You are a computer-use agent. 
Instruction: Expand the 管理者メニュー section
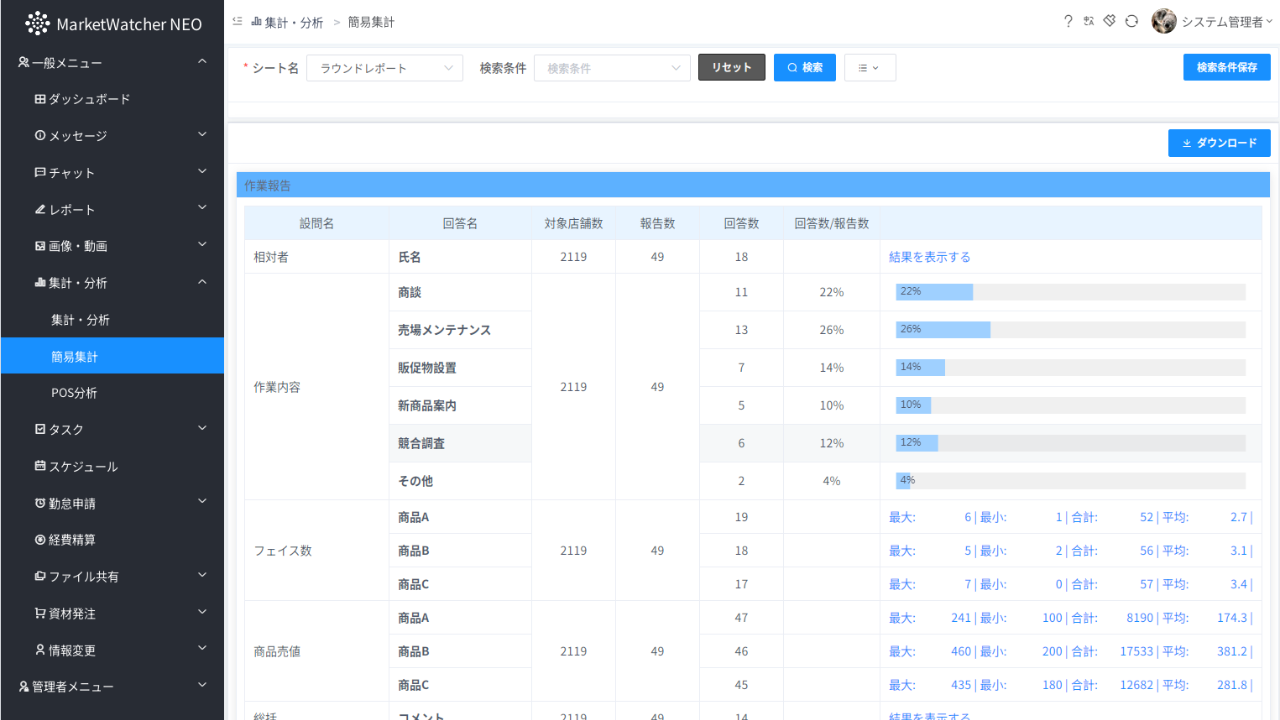pos(112,687)
